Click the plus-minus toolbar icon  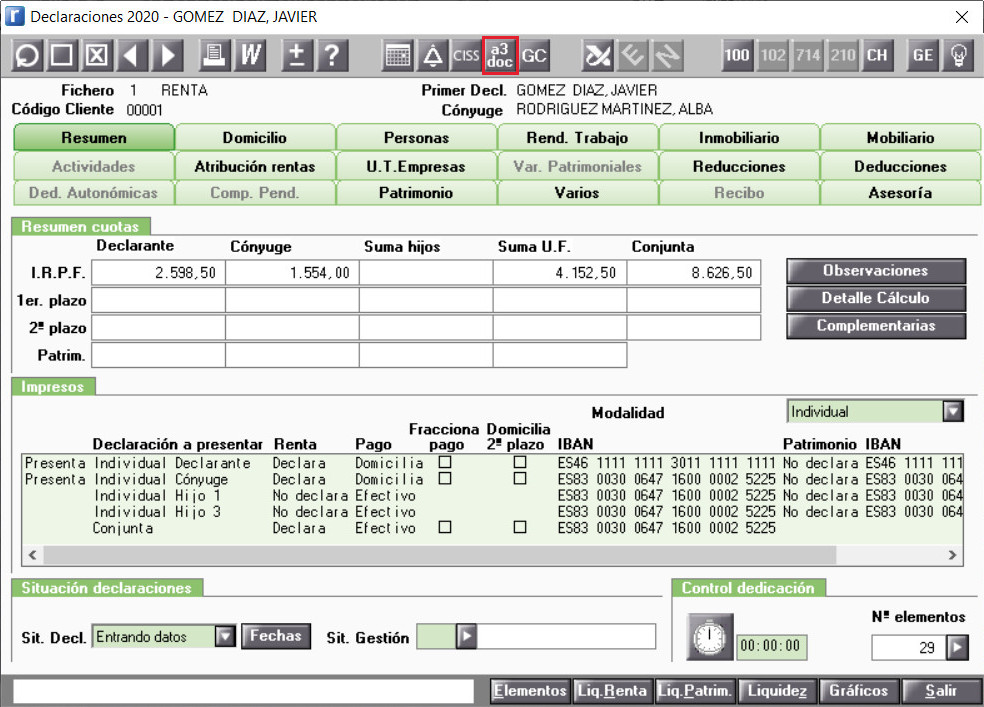point(297,55)
